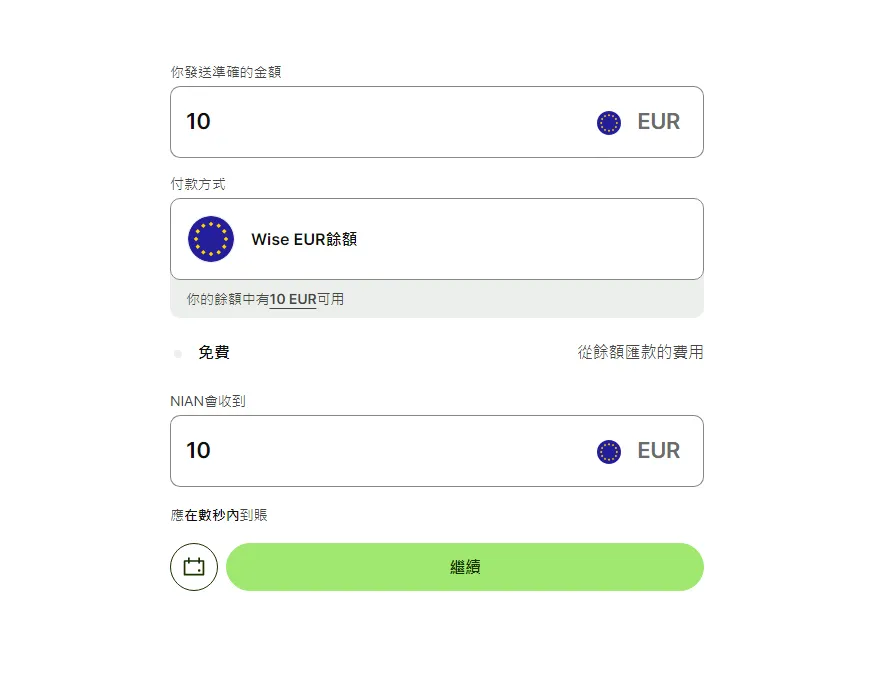Click the NIAN會收到 label
The width and height of the screenshot is (882, 687).
pyautogui.click(x=208, y=401)
